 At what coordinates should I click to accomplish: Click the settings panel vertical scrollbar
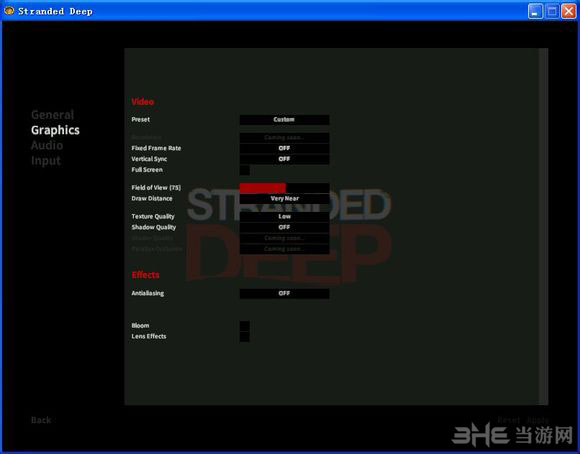(x=543, y=226)
